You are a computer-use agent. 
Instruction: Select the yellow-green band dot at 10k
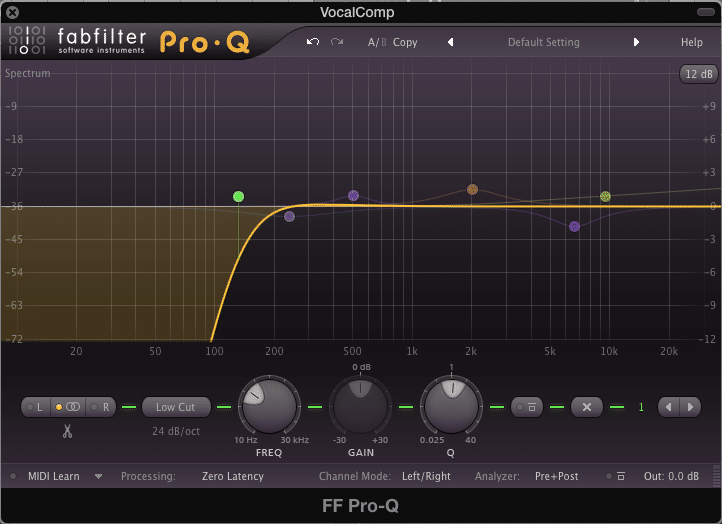coord(605,197)
